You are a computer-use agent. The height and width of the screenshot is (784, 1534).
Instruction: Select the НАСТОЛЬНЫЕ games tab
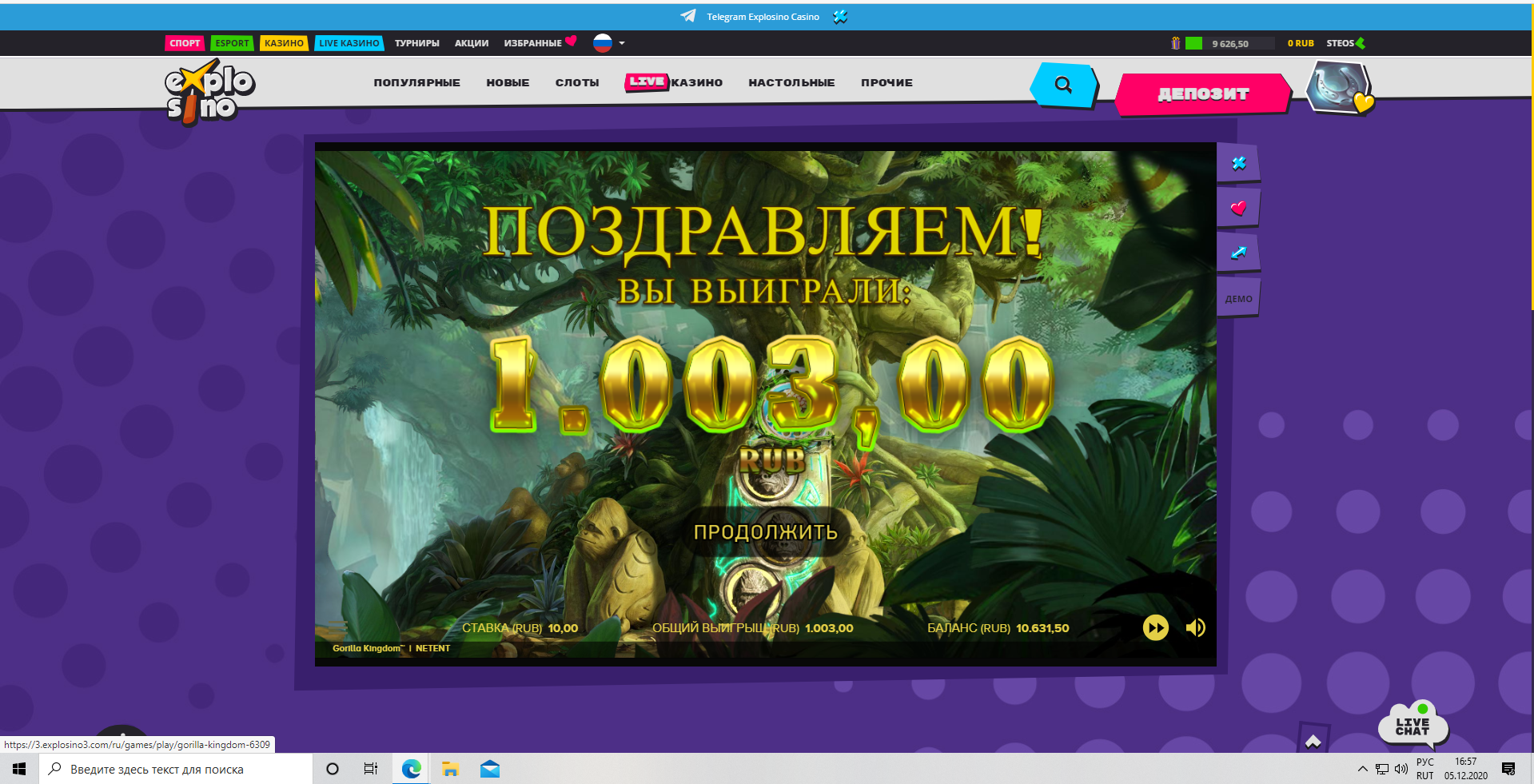click(x=791, y=82)
